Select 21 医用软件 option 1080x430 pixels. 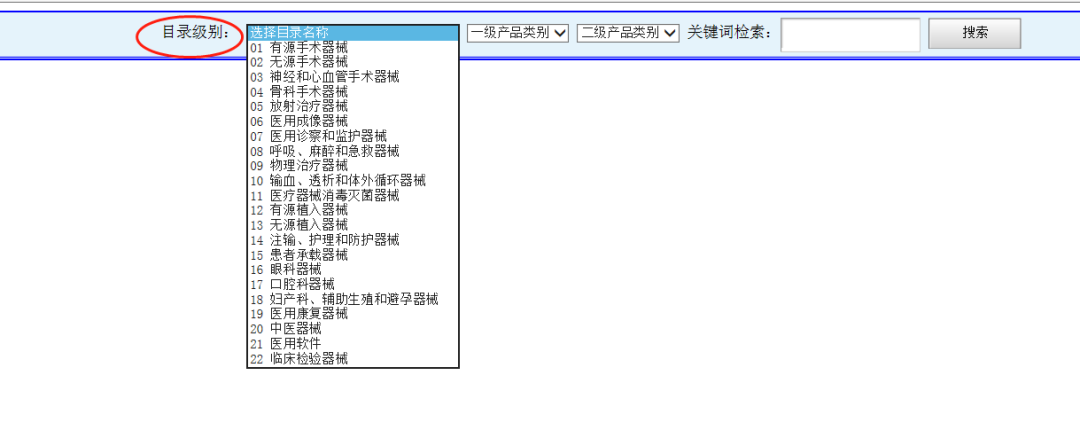(x=353, y=343)
